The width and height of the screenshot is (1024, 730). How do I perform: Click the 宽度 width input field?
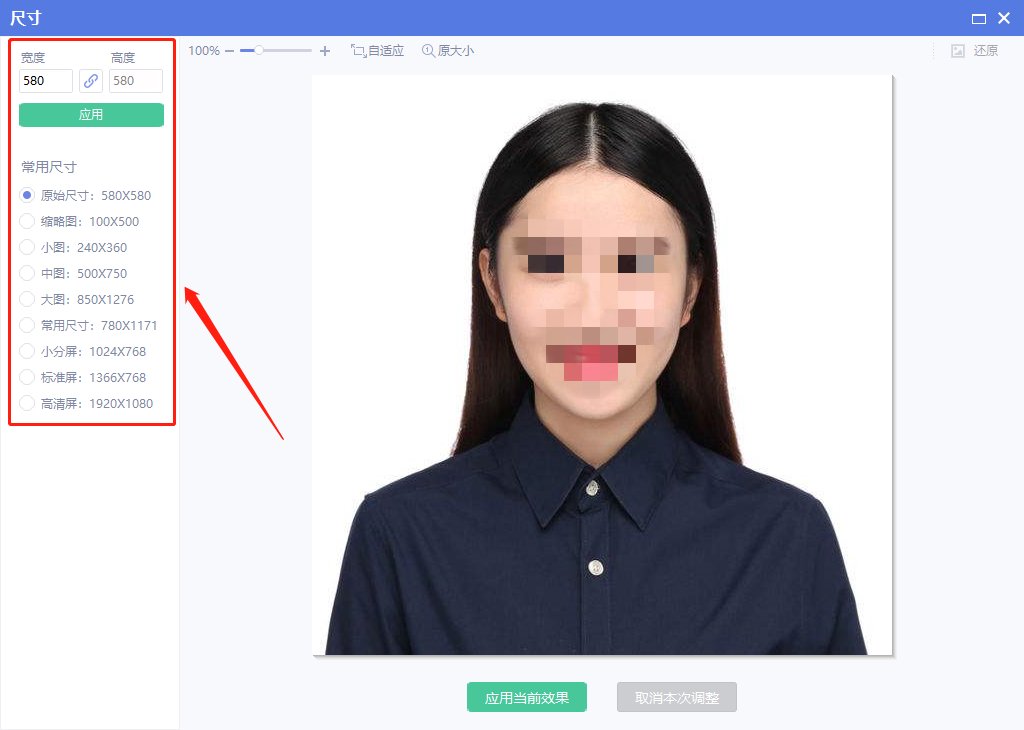45,81
